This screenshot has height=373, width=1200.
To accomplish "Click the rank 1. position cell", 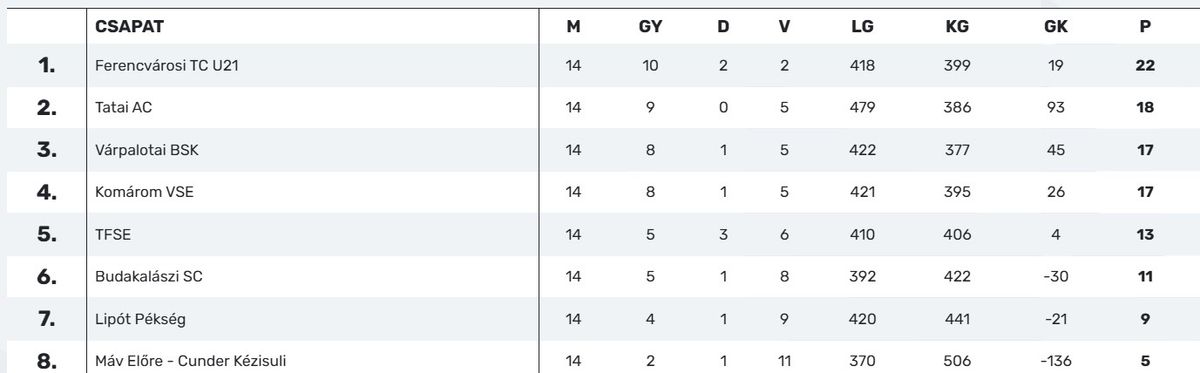I will [46, 66].
